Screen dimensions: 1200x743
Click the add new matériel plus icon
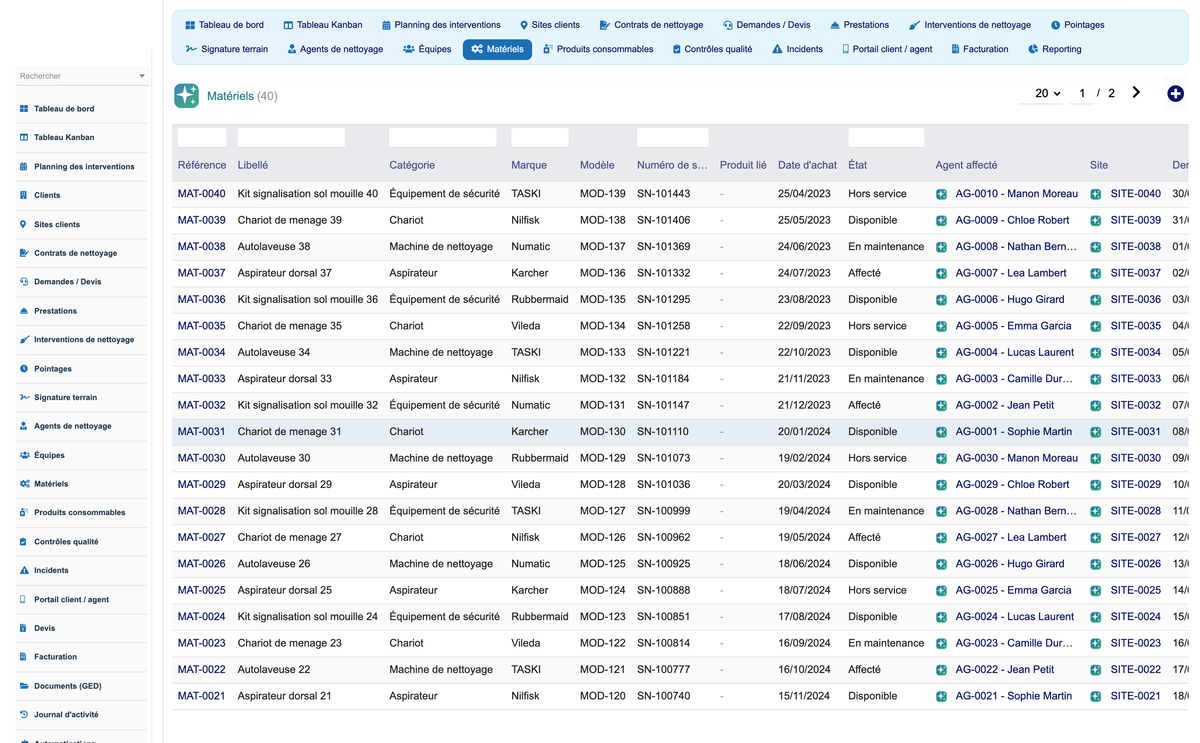point(1175,93)
